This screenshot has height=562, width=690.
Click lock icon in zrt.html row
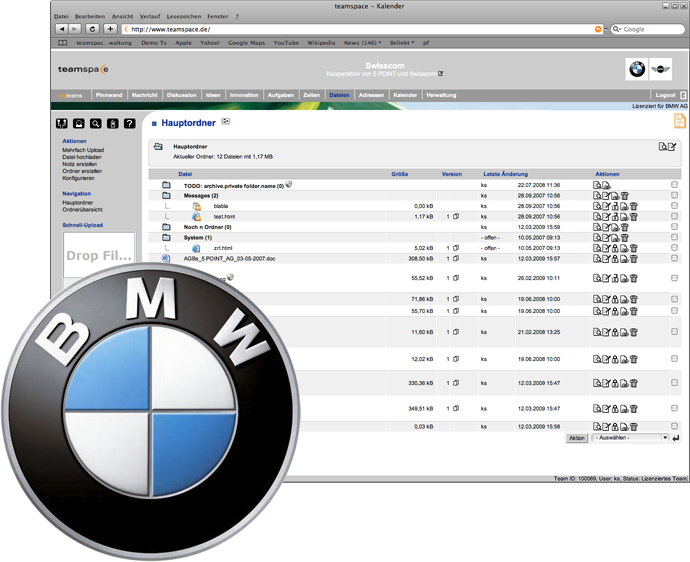pyautogui.click(x=615, y=248)
